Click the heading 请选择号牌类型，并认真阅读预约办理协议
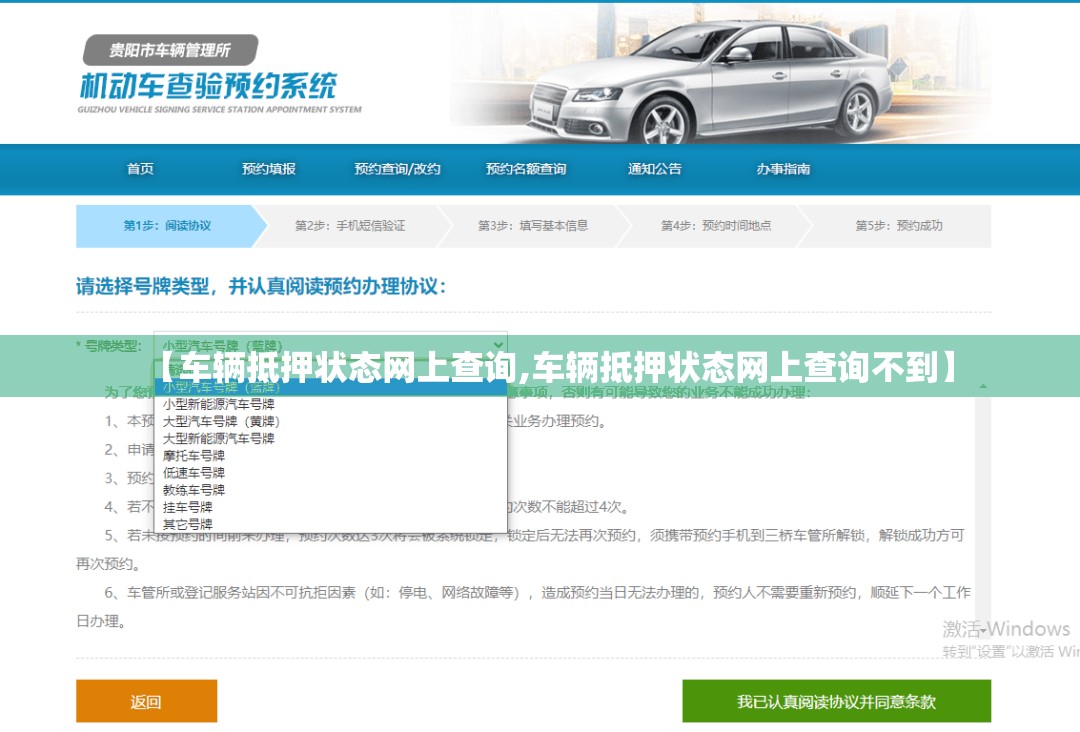1080x732 pixels. click(261, 286)
